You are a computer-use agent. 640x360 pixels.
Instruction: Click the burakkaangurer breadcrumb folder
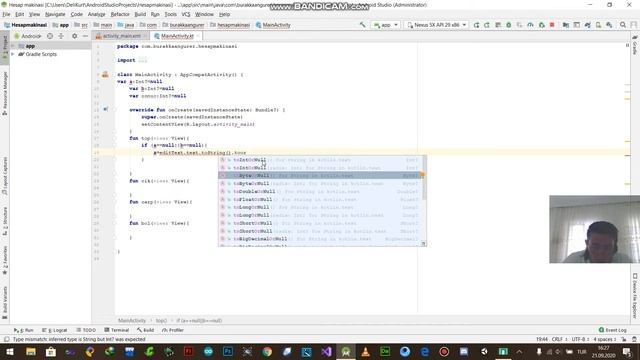coord(183,25)
